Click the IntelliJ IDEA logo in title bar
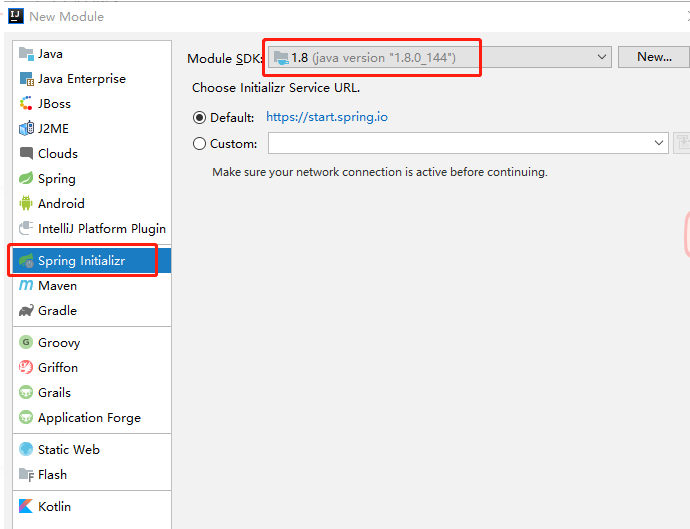This screenshot has width=690, height=529. coord(16,16)
